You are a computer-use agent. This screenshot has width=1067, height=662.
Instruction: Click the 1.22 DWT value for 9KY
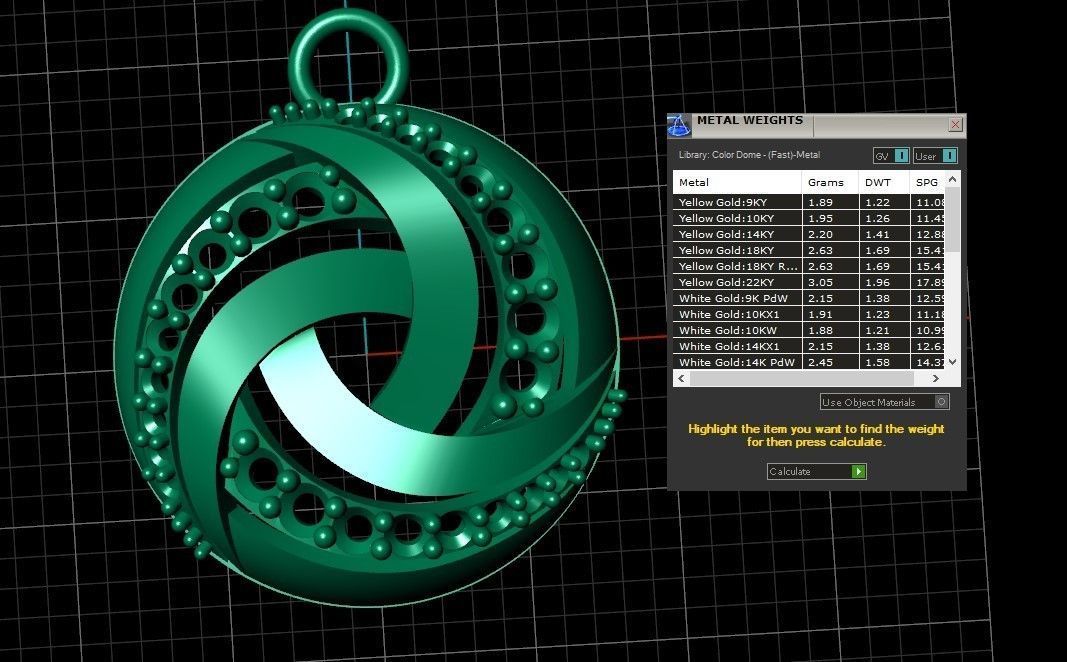(877, 202)
